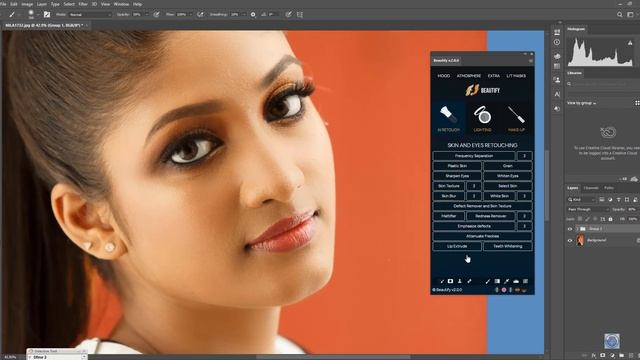Click the Frequency Separation button
The width and height of the screenshot is (640, 360).
(474, 156)
